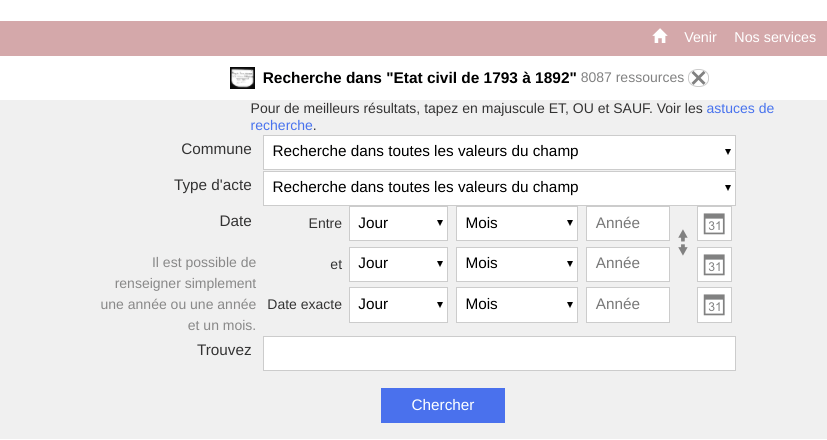Image resolution: width=827 pixels, height=440 pixels.
Task: Focus the Trouvez text field
Action: coord(499,353)
